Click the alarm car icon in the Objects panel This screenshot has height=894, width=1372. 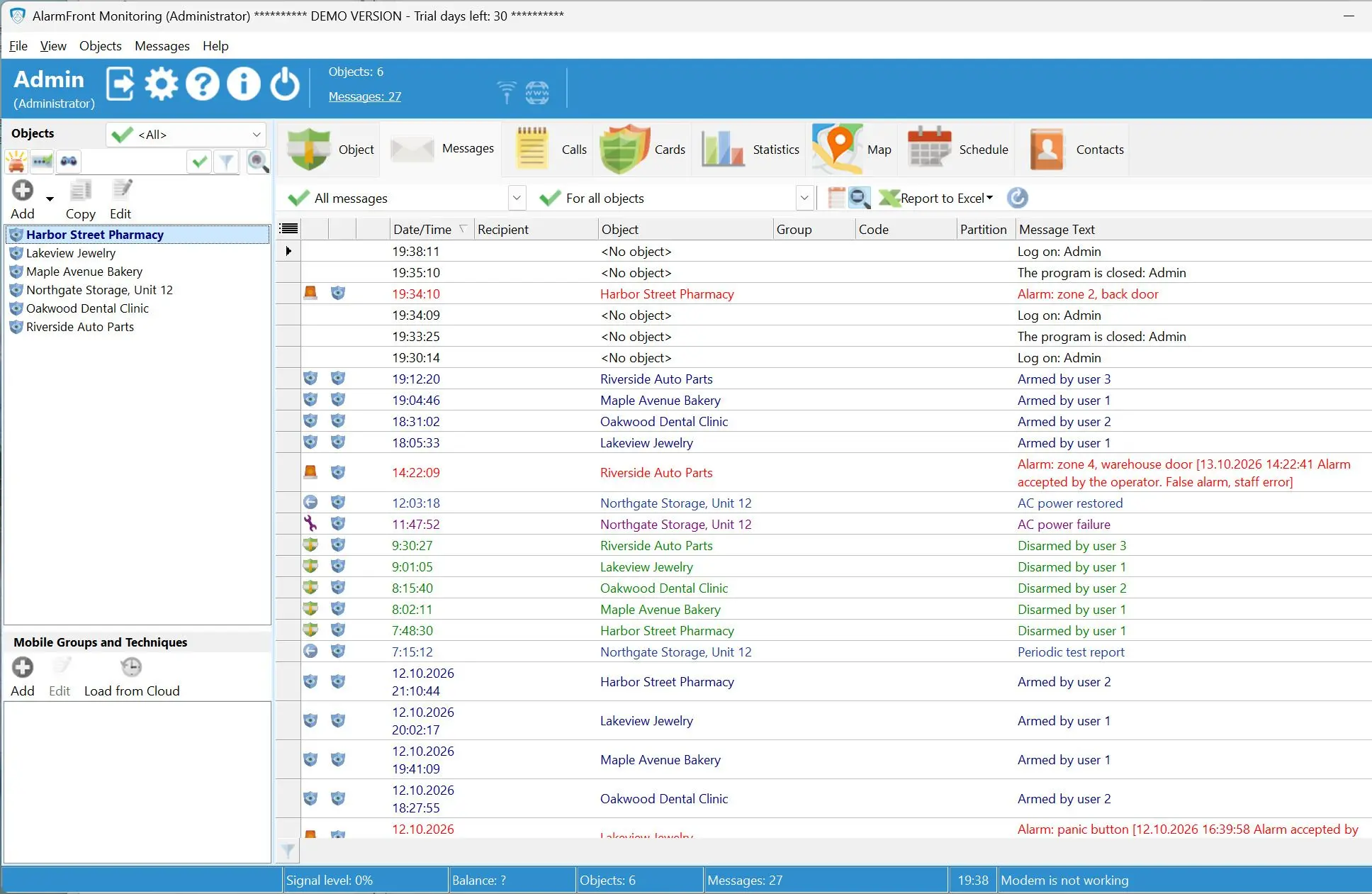click(16, 162)
